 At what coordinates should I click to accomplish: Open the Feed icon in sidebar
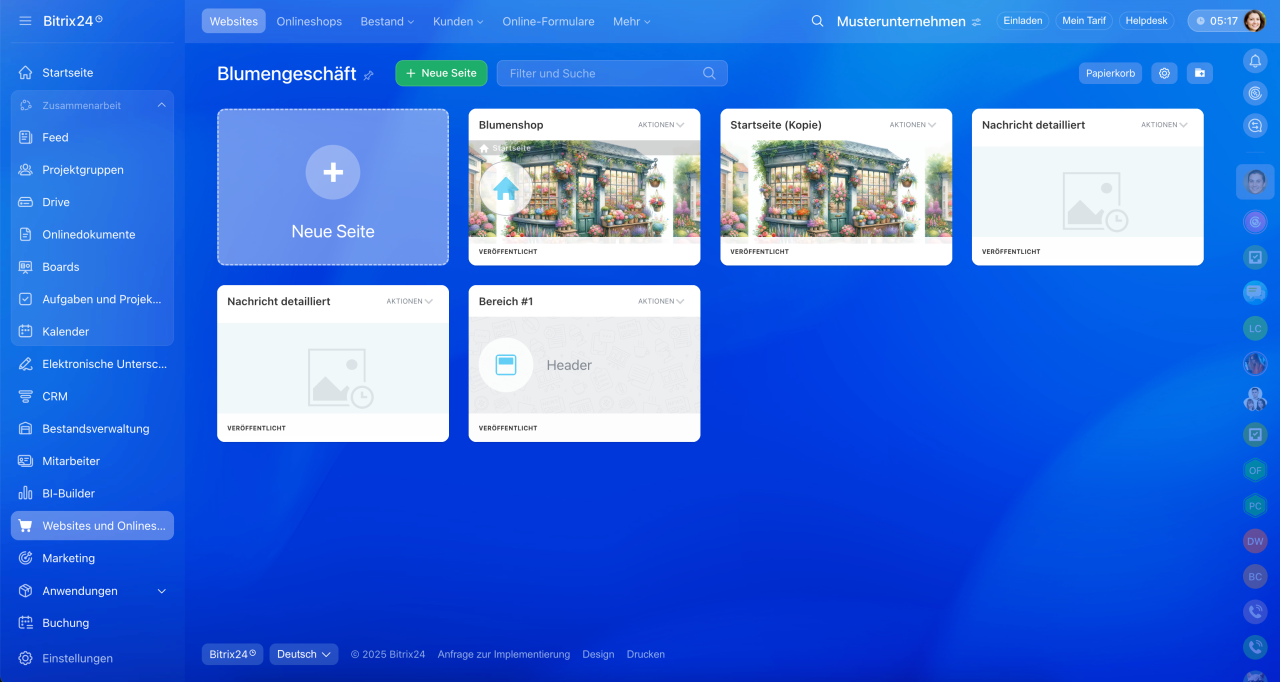coord(26,137)
